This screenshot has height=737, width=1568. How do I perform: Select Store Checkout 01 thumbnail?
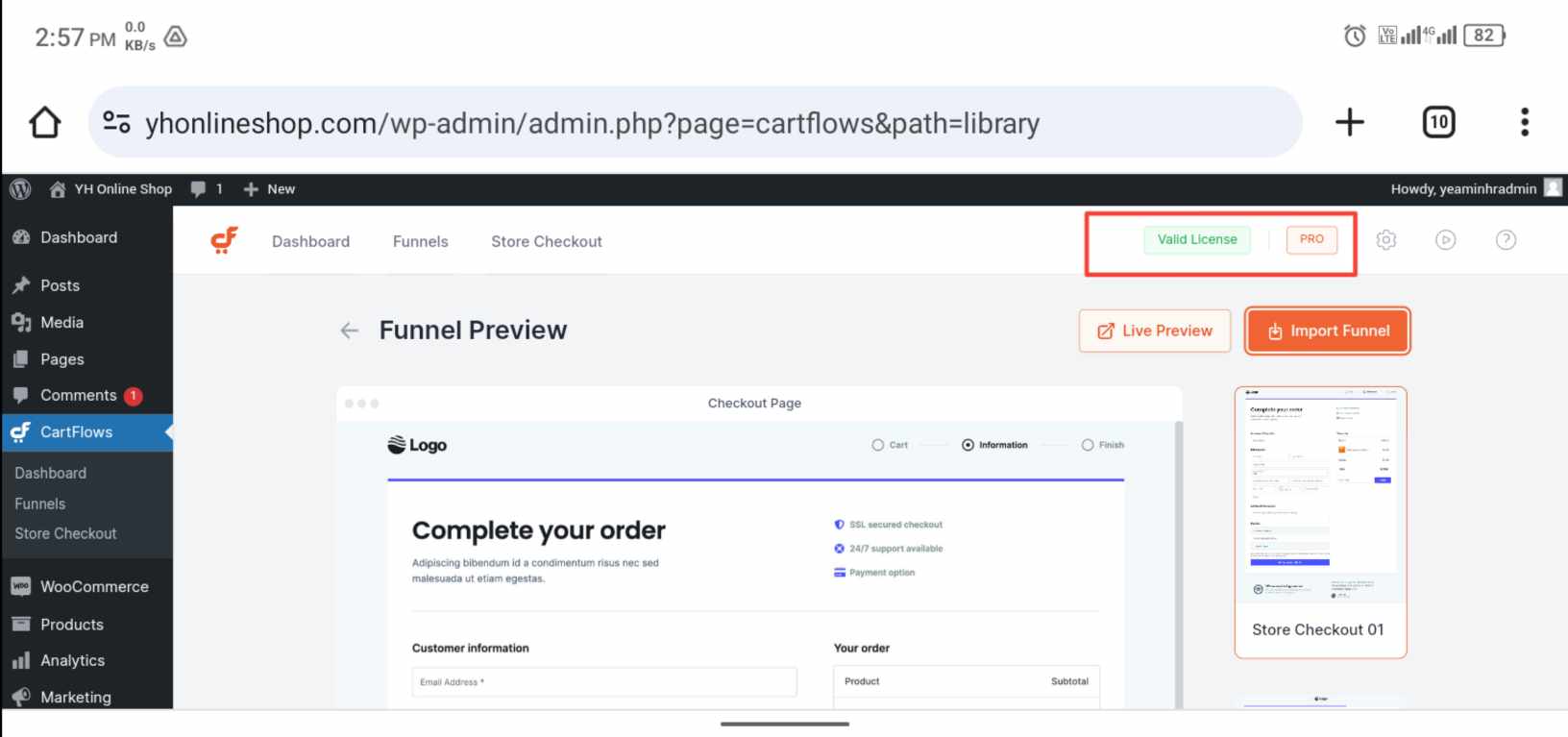[1321, 523]
